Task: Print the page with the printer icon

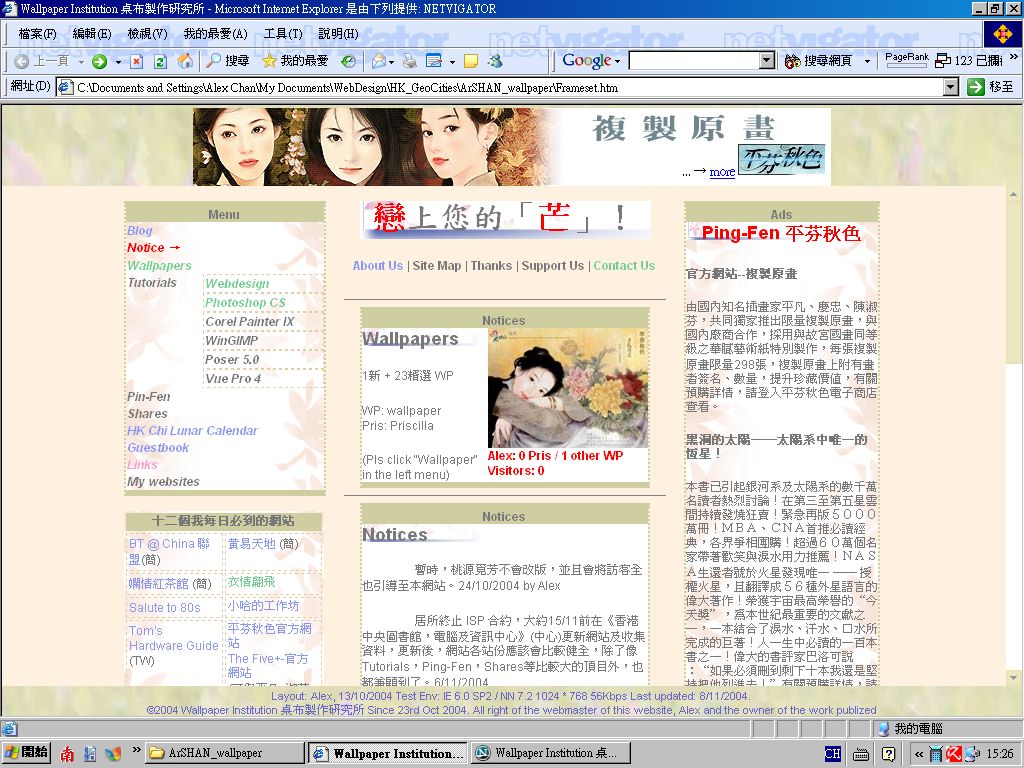Action: coord(409,61)
